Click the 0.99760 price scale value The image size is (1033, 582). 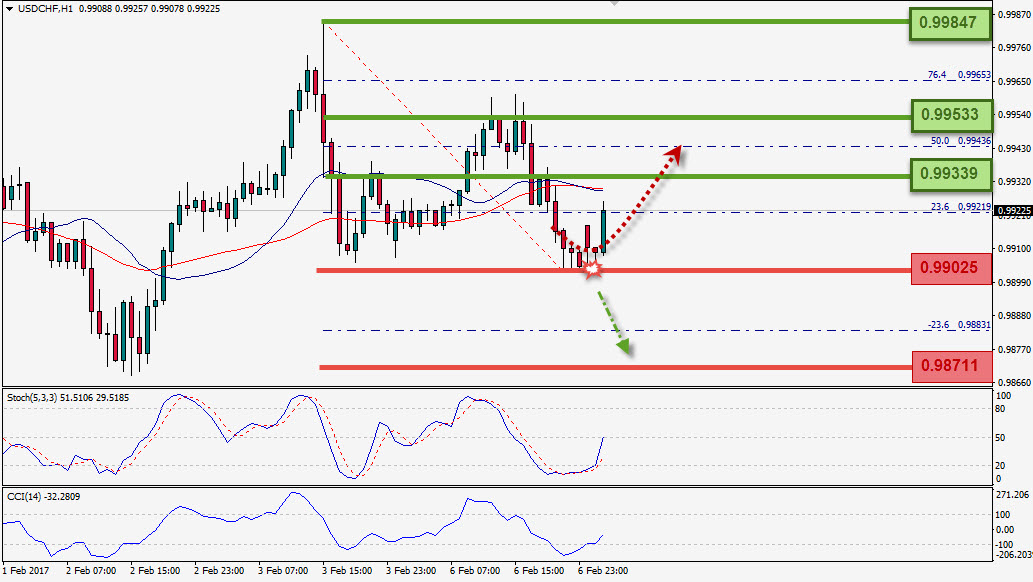1015,47
